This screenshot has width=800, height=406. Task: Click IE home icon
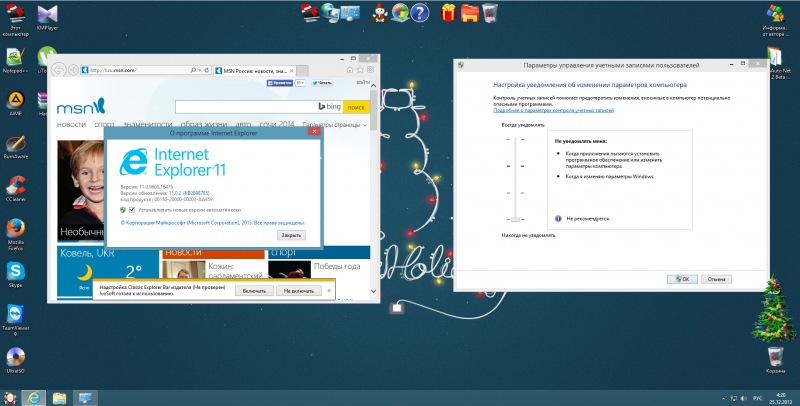(349, 70)
